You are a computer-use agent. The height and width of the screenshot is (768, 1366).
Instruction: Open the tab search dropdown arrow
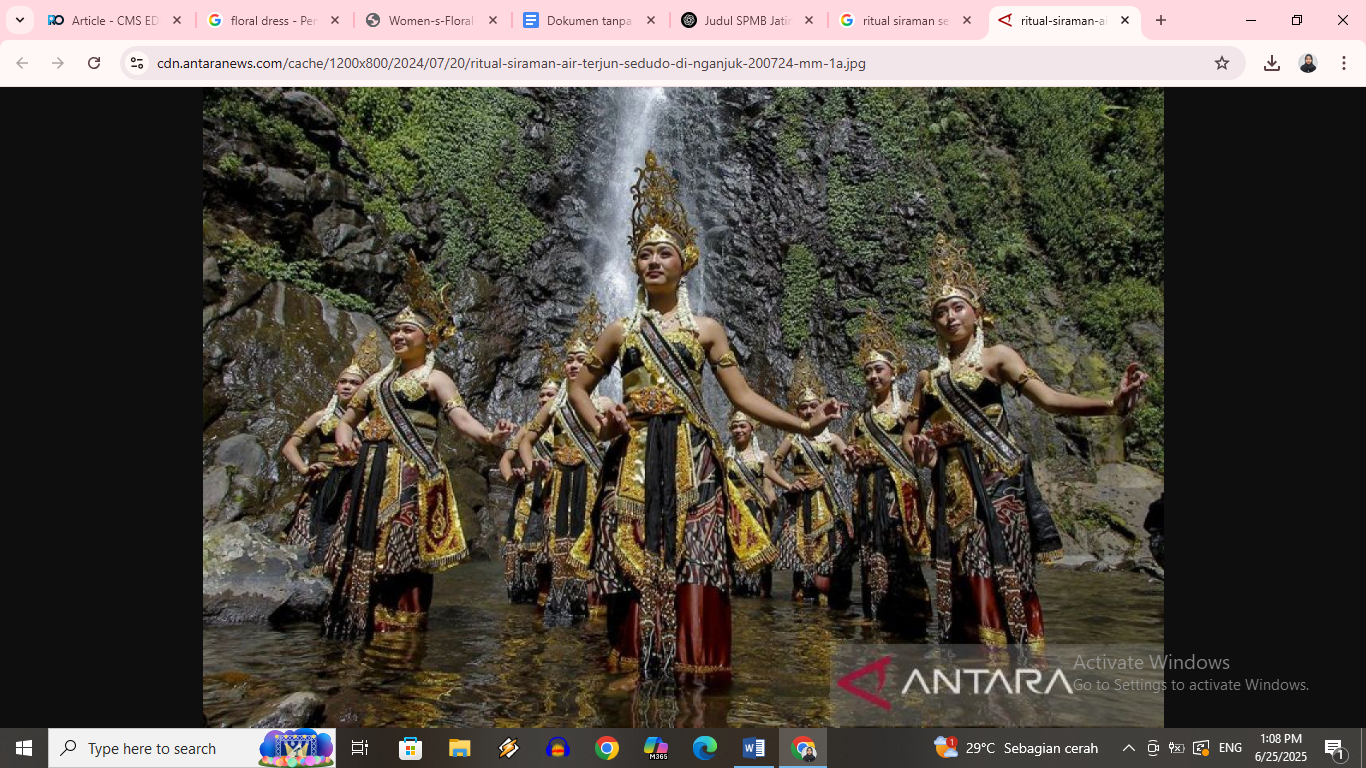click(x=20, y=20)
